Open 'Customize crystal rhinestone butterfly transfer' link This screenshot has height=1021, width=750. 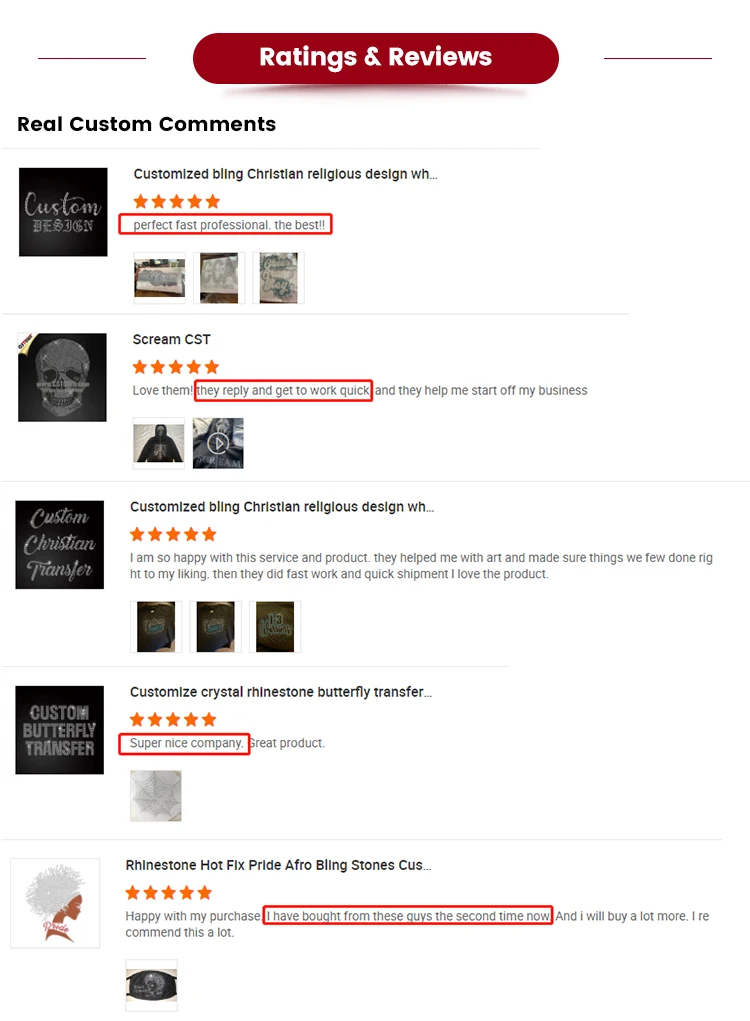point(281,692)
